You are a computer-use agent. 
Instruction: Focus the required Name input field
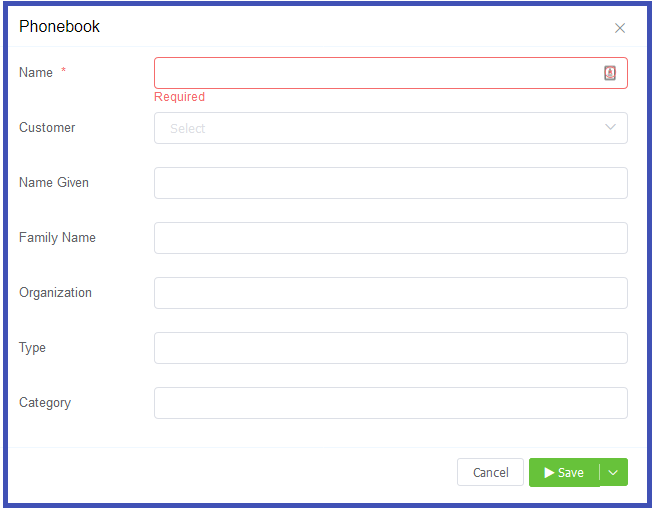tap(391, 73)
